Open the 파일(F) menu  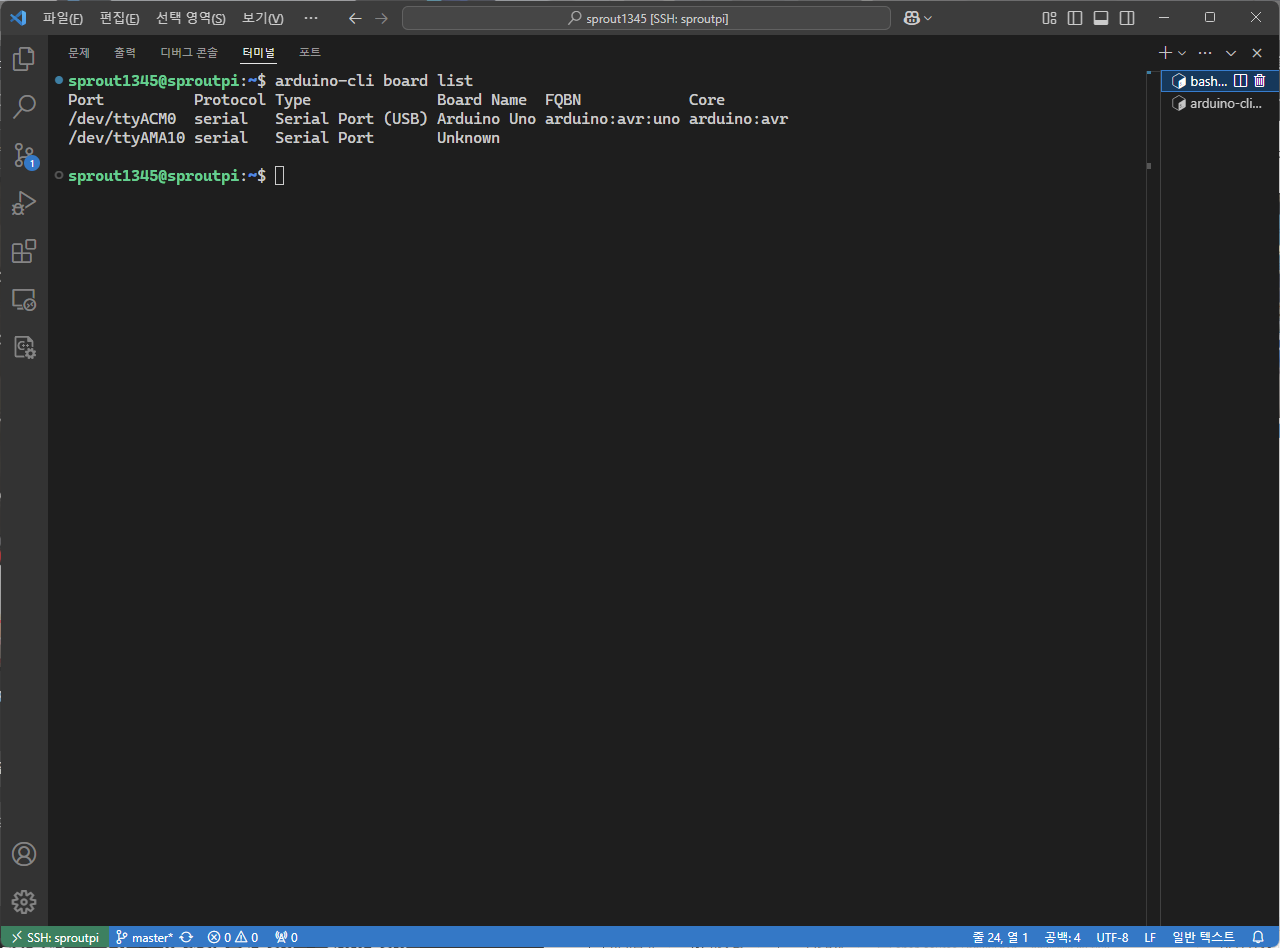(x=63, y=18)
